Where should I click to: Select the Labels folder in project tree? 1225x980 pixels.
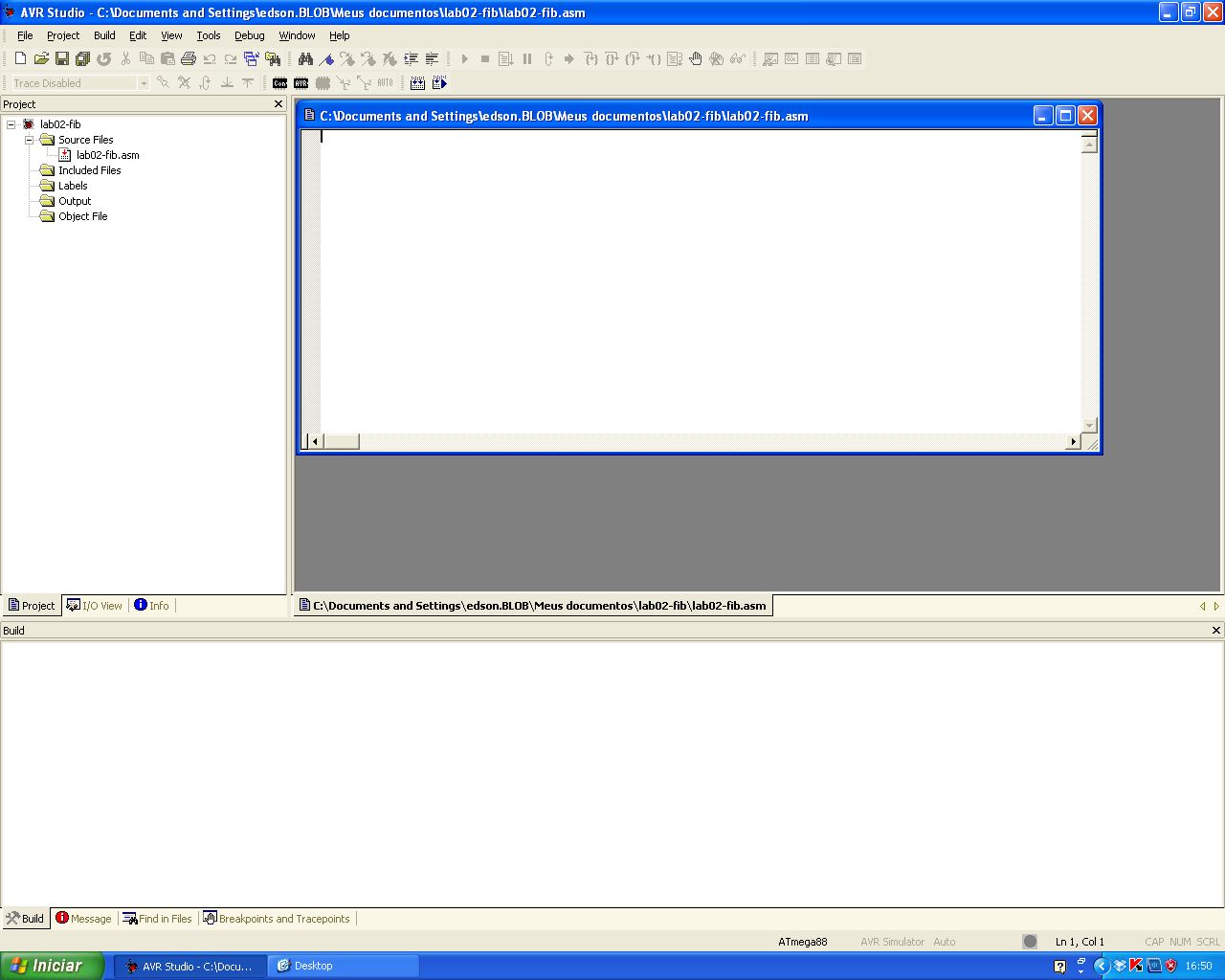point(73,186)
